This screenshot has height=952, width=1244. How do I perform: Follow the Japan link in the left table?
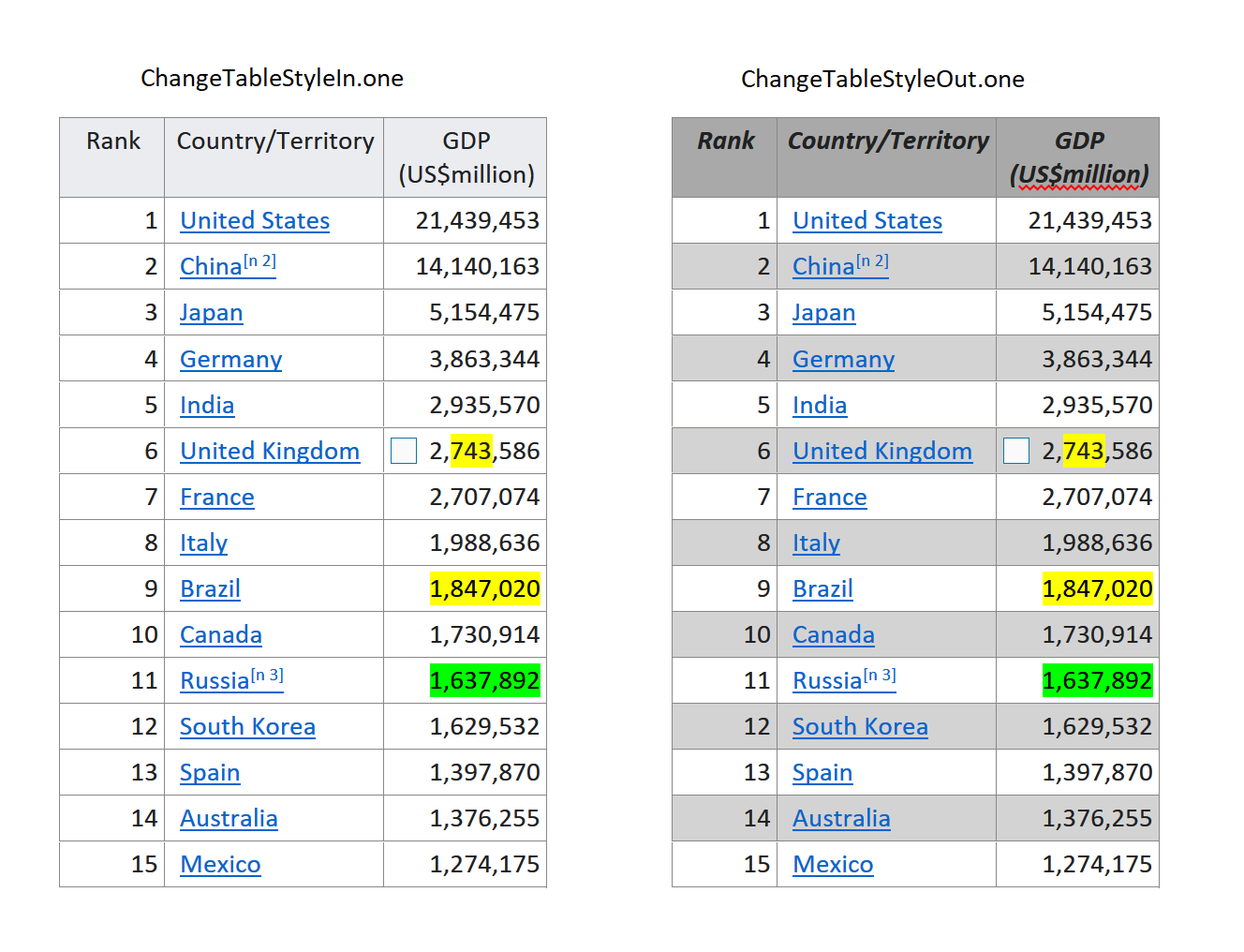coord(211,313)
